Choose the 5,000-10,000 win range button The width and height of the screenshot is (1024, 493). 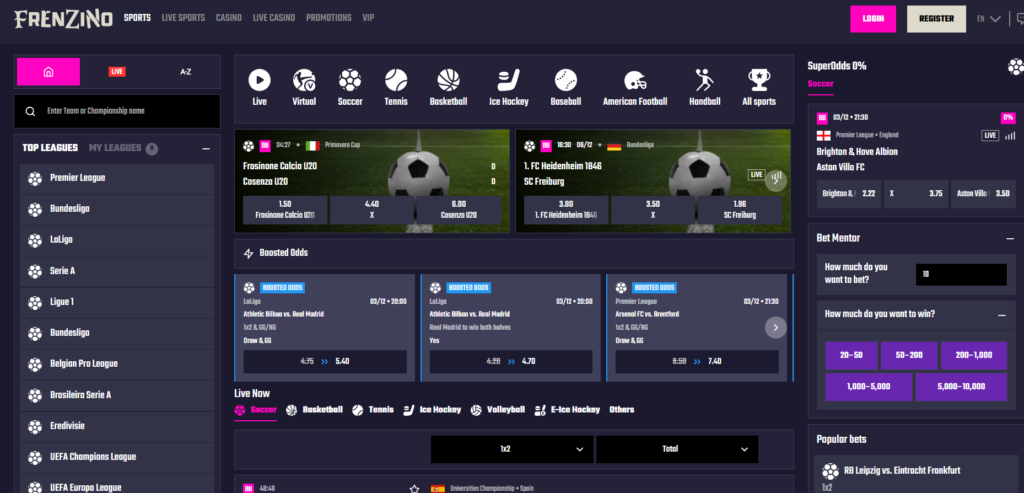click(961, 387)
